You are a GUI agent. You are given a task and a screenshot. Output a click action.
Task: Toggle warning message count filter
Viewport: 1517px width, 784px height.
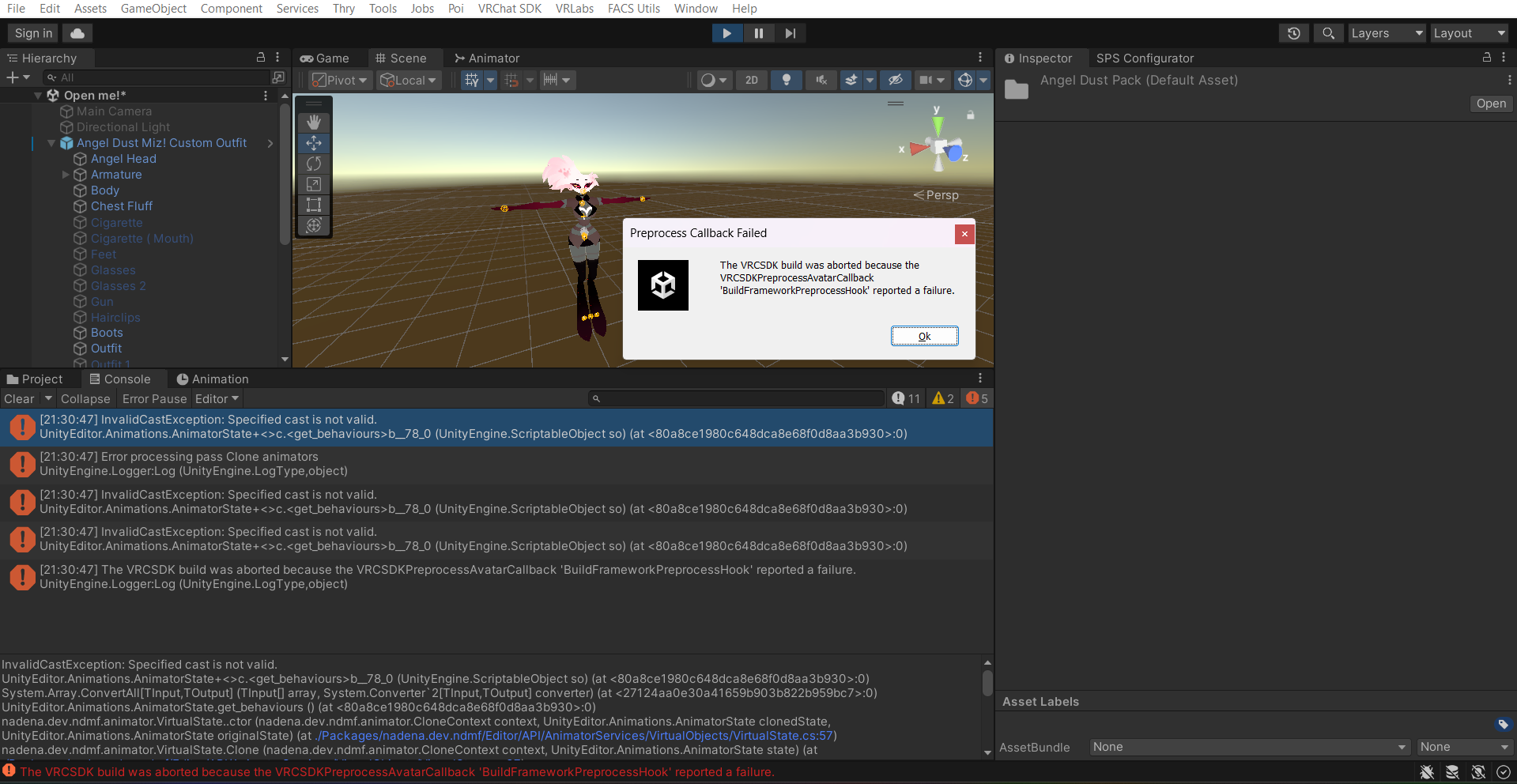[943, 398]
